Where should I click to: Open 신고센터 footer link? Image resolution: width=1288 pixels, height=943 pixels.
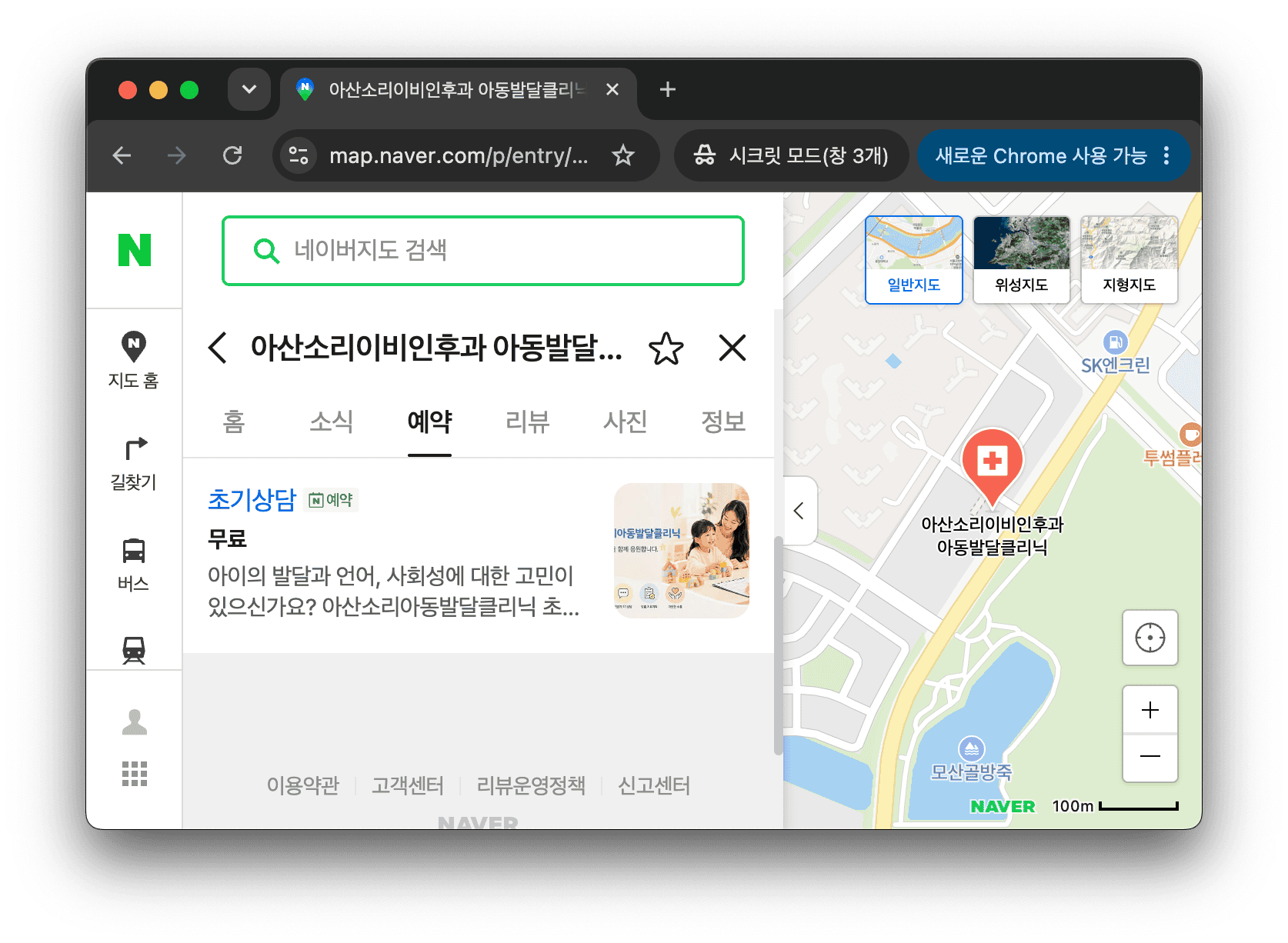coord(654,785)
